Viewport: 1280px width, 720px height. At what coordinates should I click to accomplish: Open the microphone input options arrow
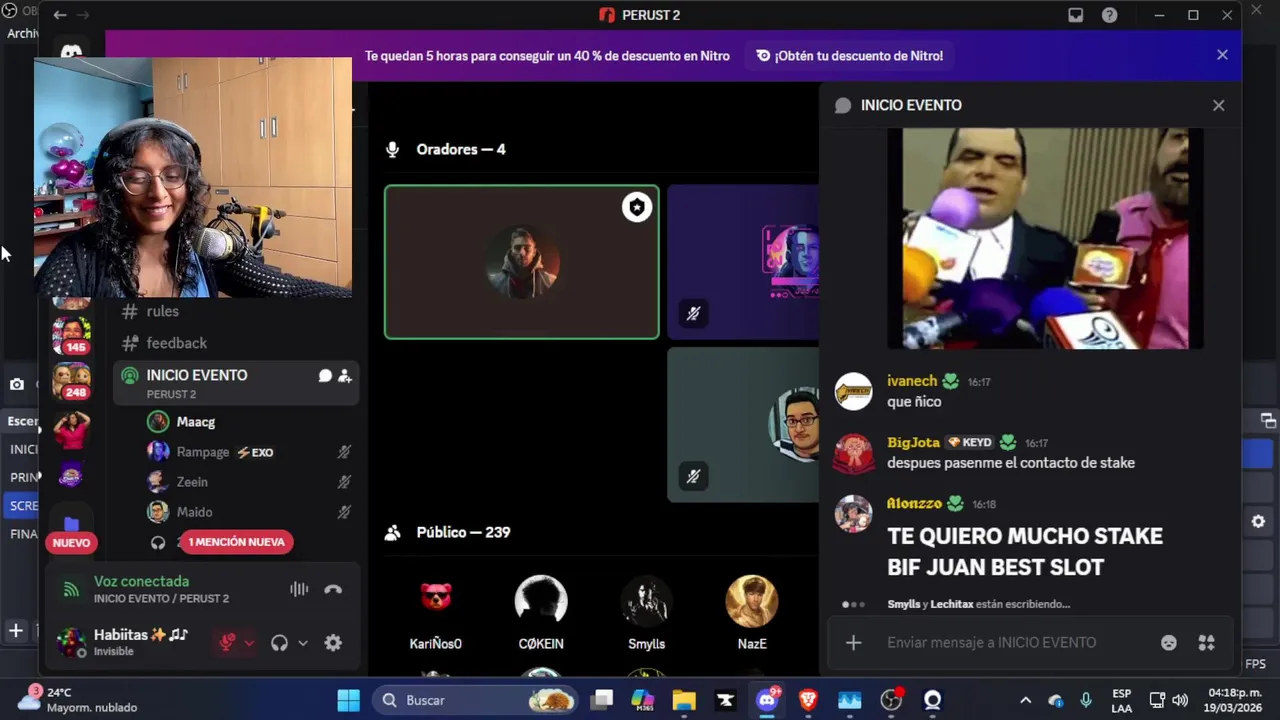coord(249,643)
